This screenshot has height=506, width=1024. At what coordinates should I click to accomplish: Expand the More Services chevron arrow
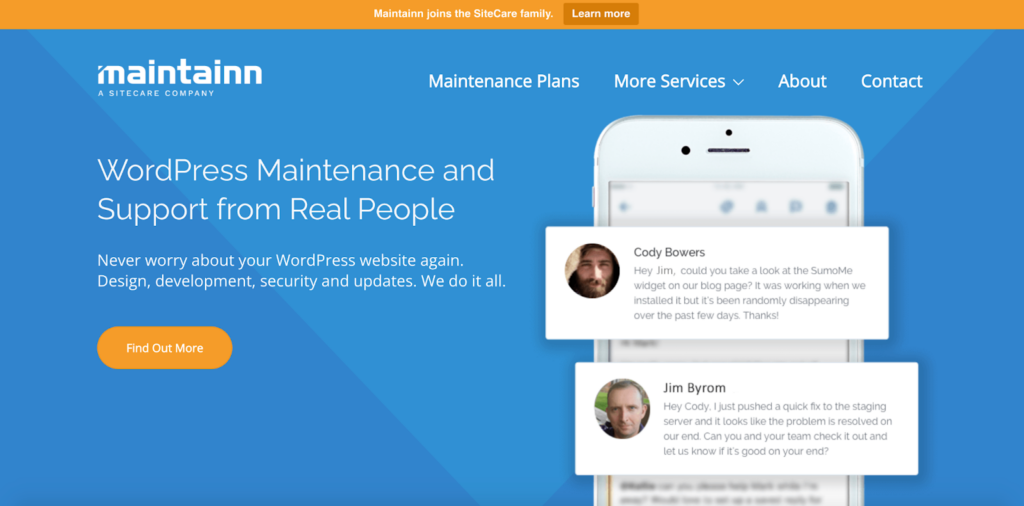point(738,82)
